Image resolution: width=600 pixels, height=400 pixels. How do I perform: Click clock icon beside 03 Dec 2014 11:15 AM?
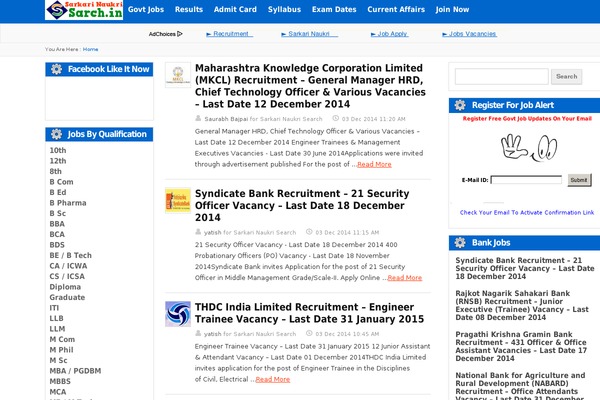[309, 232]
